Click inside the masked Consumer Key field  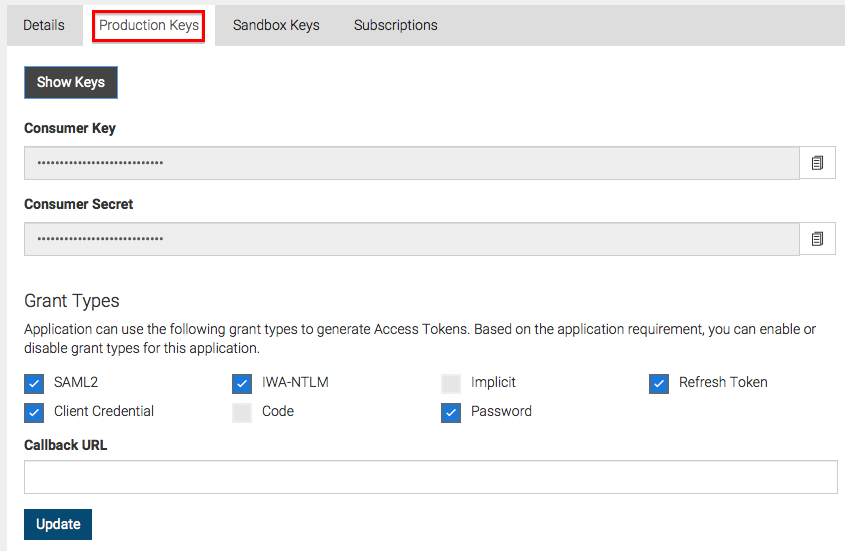pos(412,163)
